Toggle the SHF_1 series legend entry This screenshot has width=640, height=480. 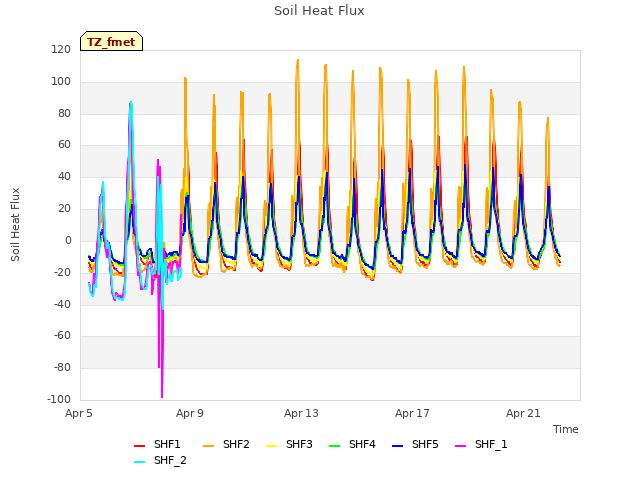pos(481,444)
